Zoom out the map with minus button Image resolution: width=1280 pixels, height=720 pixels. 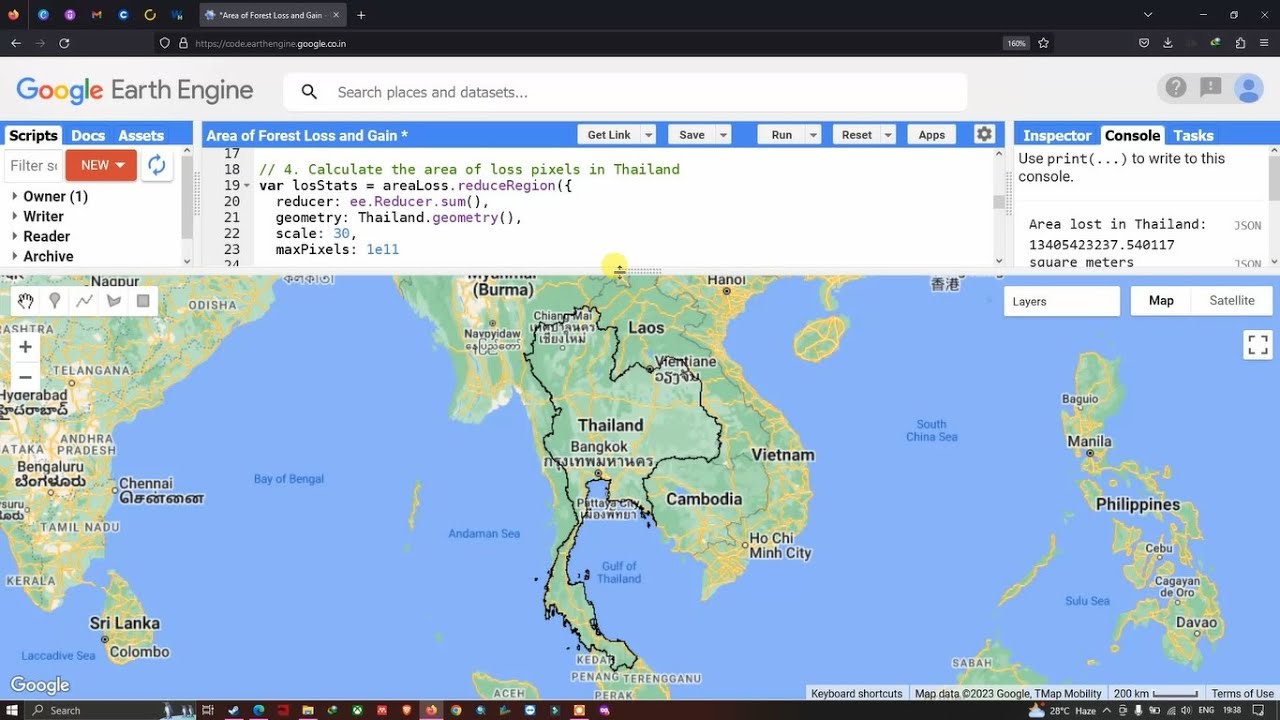tap(26, 377)
